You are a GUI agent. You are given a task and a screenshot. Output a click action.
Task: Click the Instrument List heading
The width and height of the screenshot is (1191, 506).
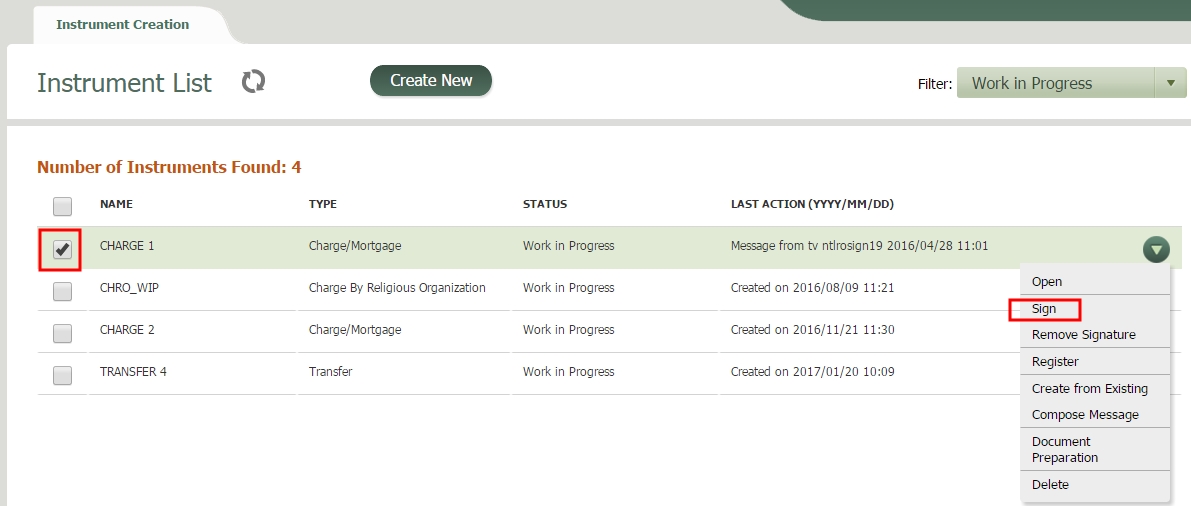pyautogui.click(x=125, y=82)
